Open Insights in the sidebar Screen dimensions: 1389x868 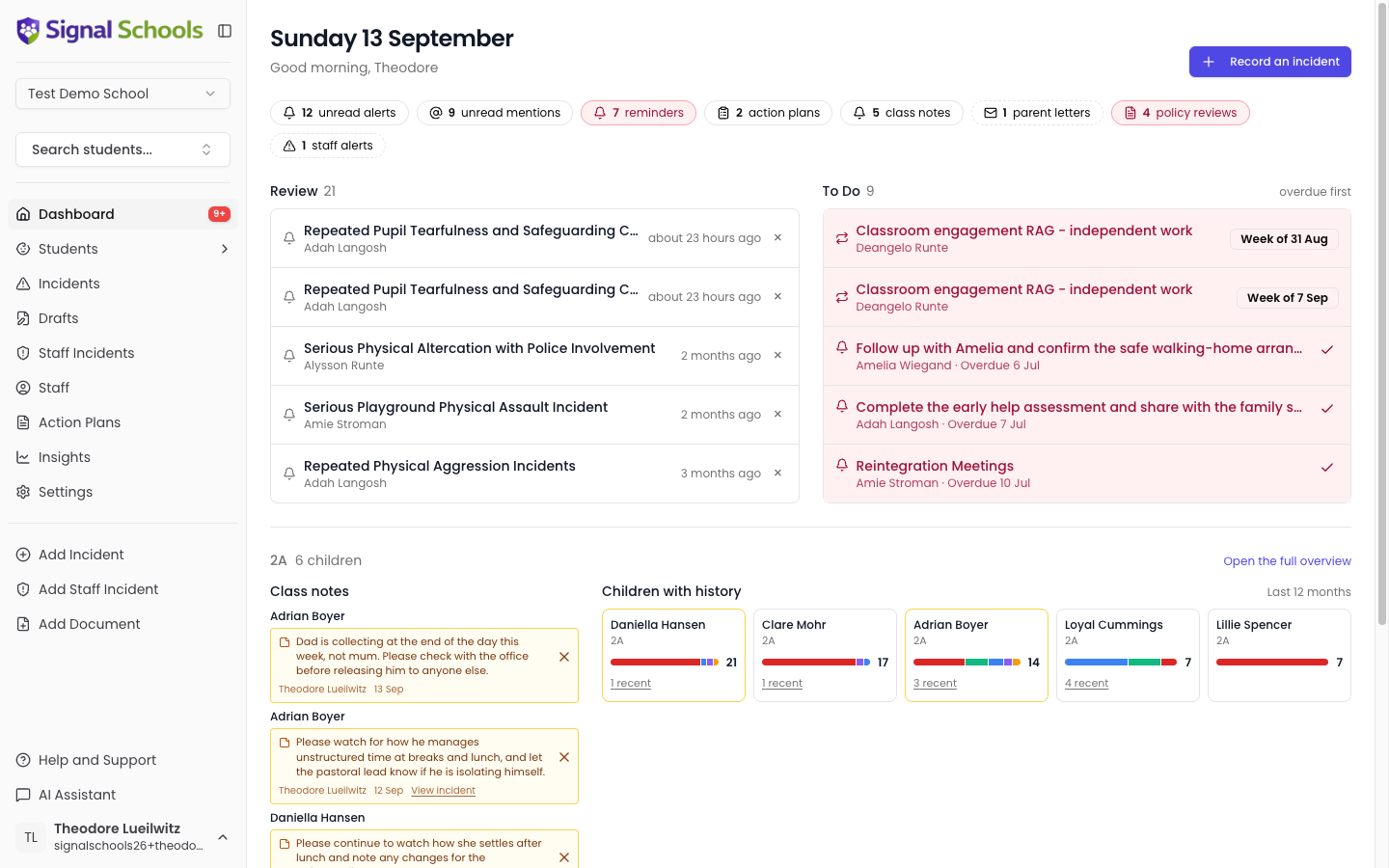(x=123, y=457)
